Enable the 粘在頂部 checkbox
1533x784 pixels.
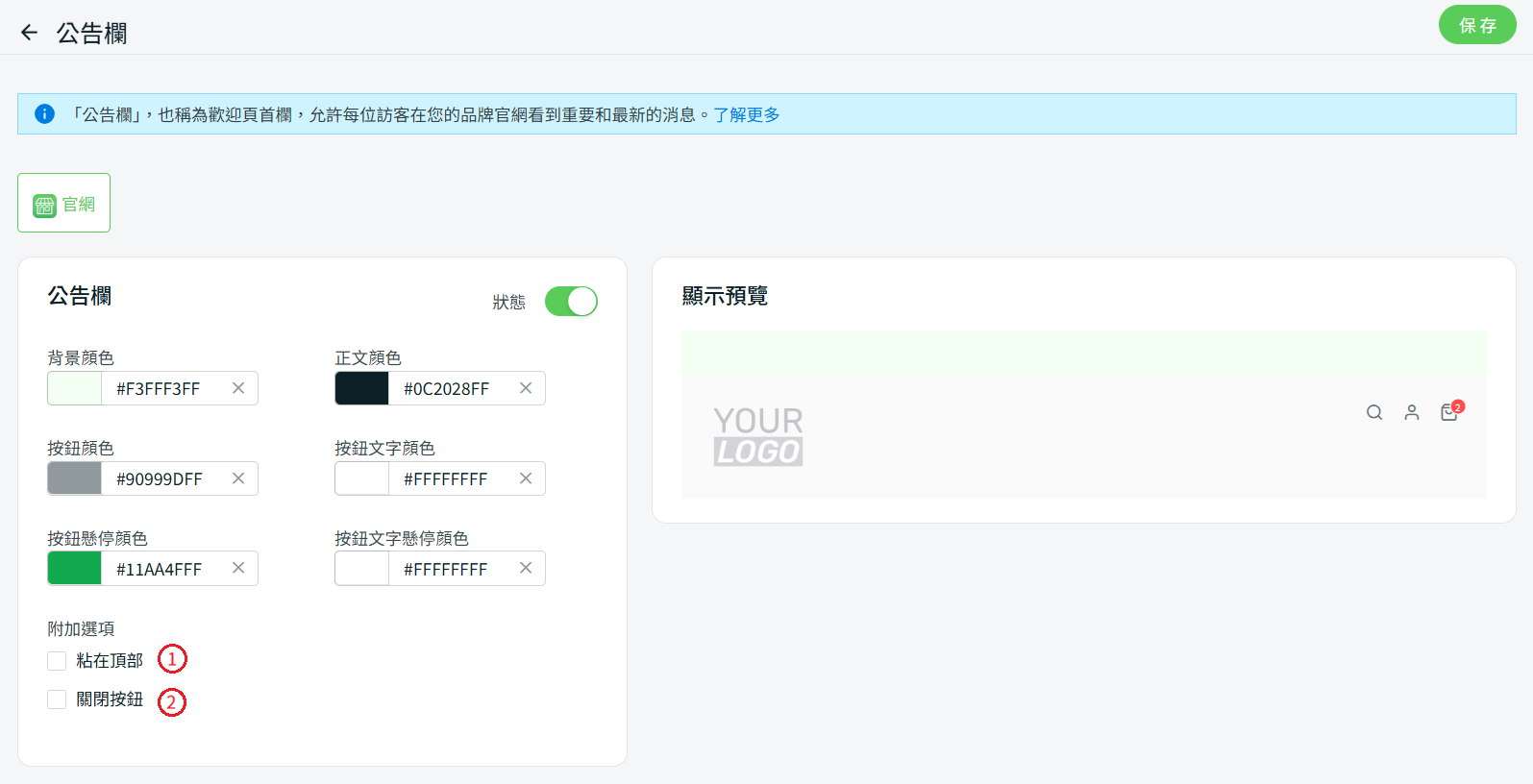(x=57, y=661)
